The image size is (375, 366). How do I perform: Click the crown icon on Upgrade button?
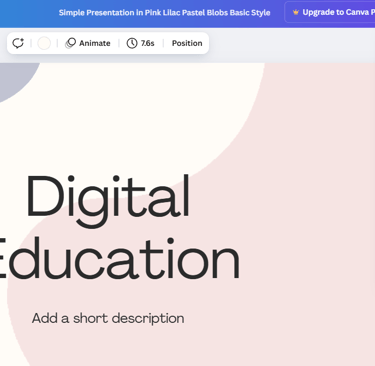[295, 13]
